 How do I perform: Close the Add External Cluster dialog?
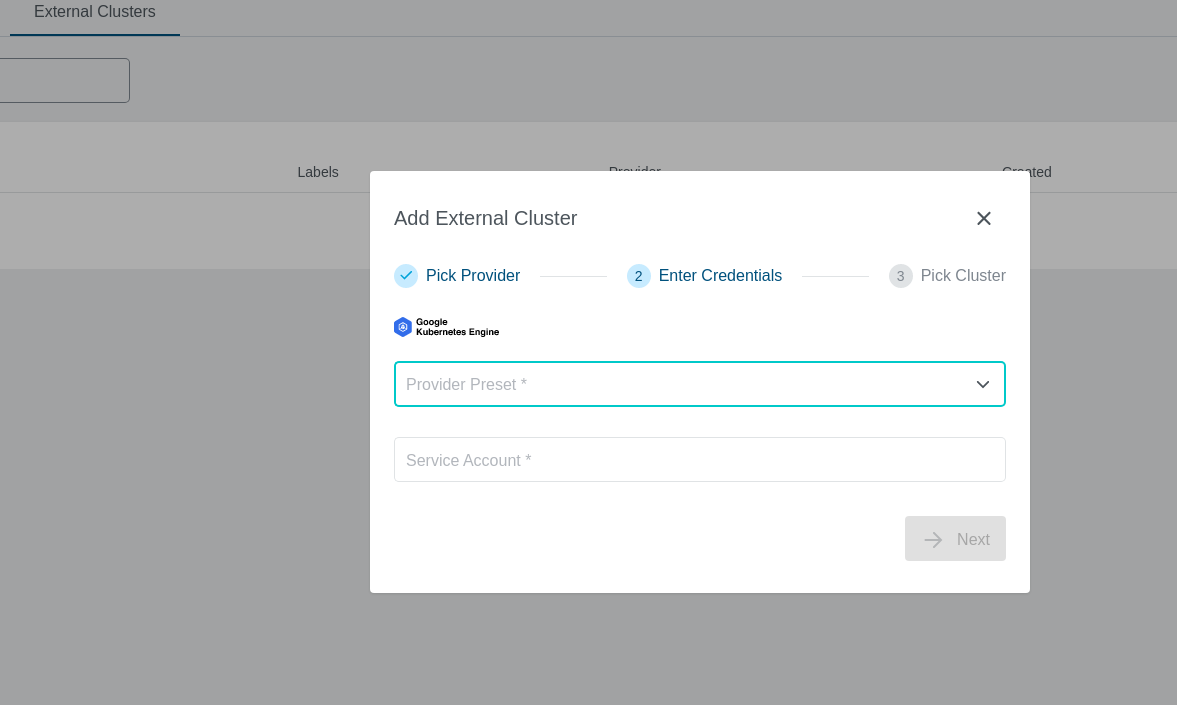[983, 218]
